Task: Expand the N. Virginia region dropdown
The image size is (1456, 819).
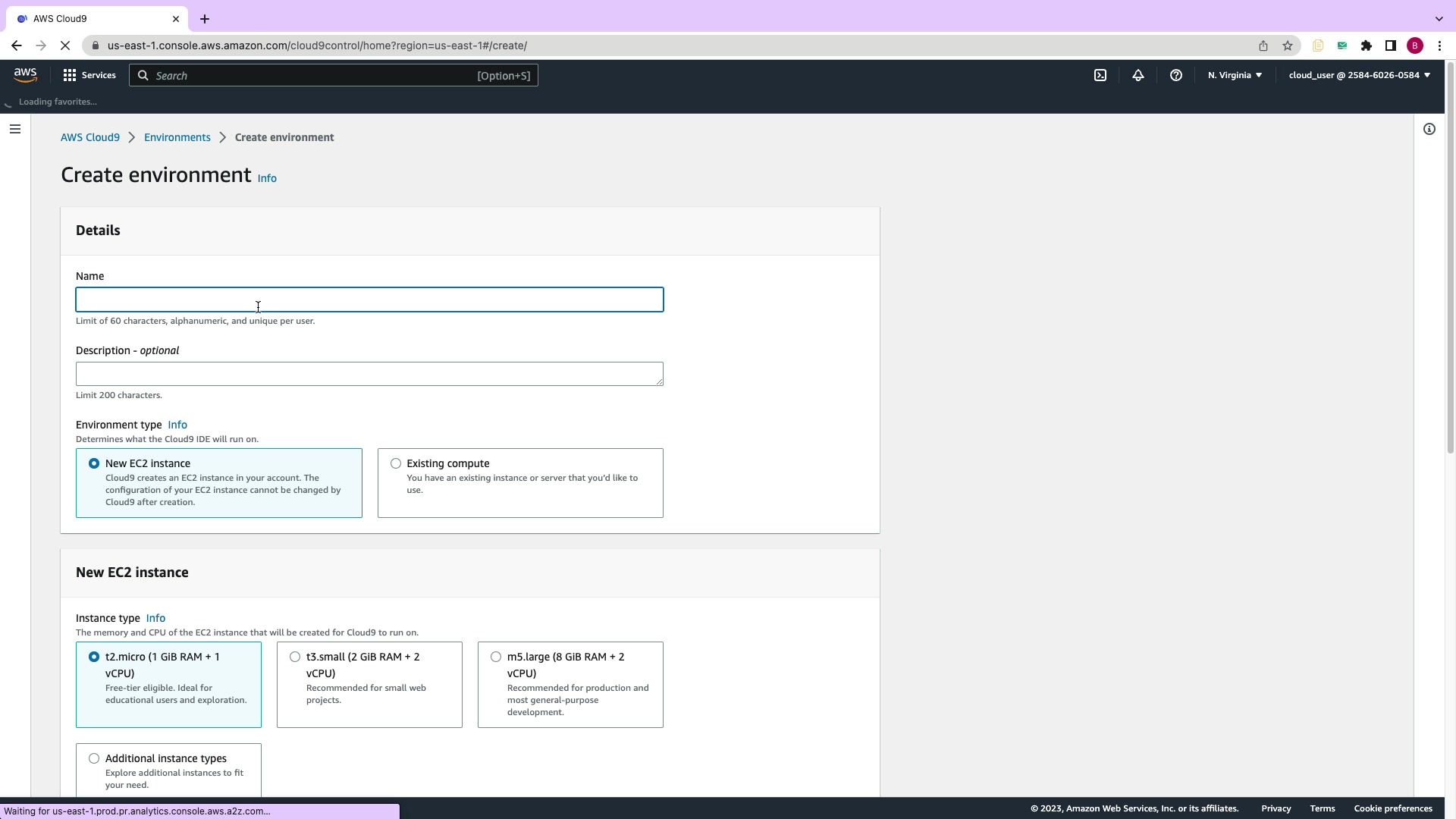Action: 1235,75
